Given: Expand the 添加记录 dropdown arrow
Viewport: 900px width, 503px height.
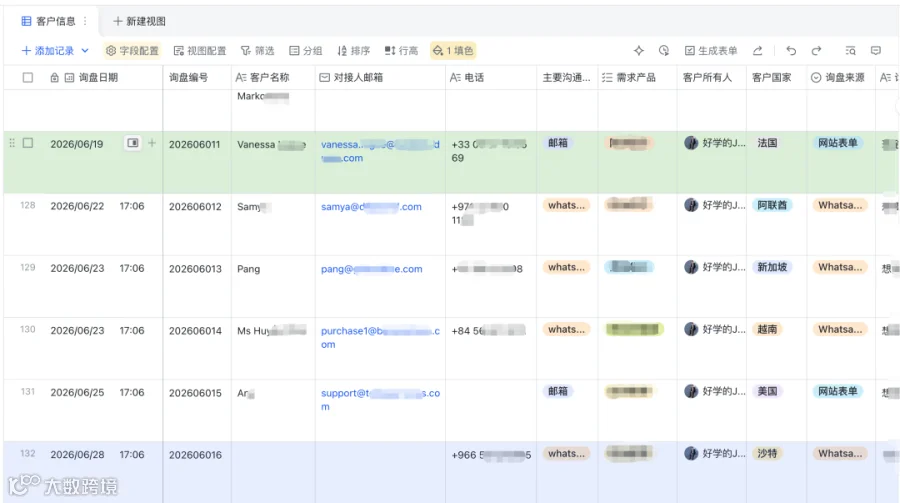Looking at the screenshot, I should click(85, 51).
